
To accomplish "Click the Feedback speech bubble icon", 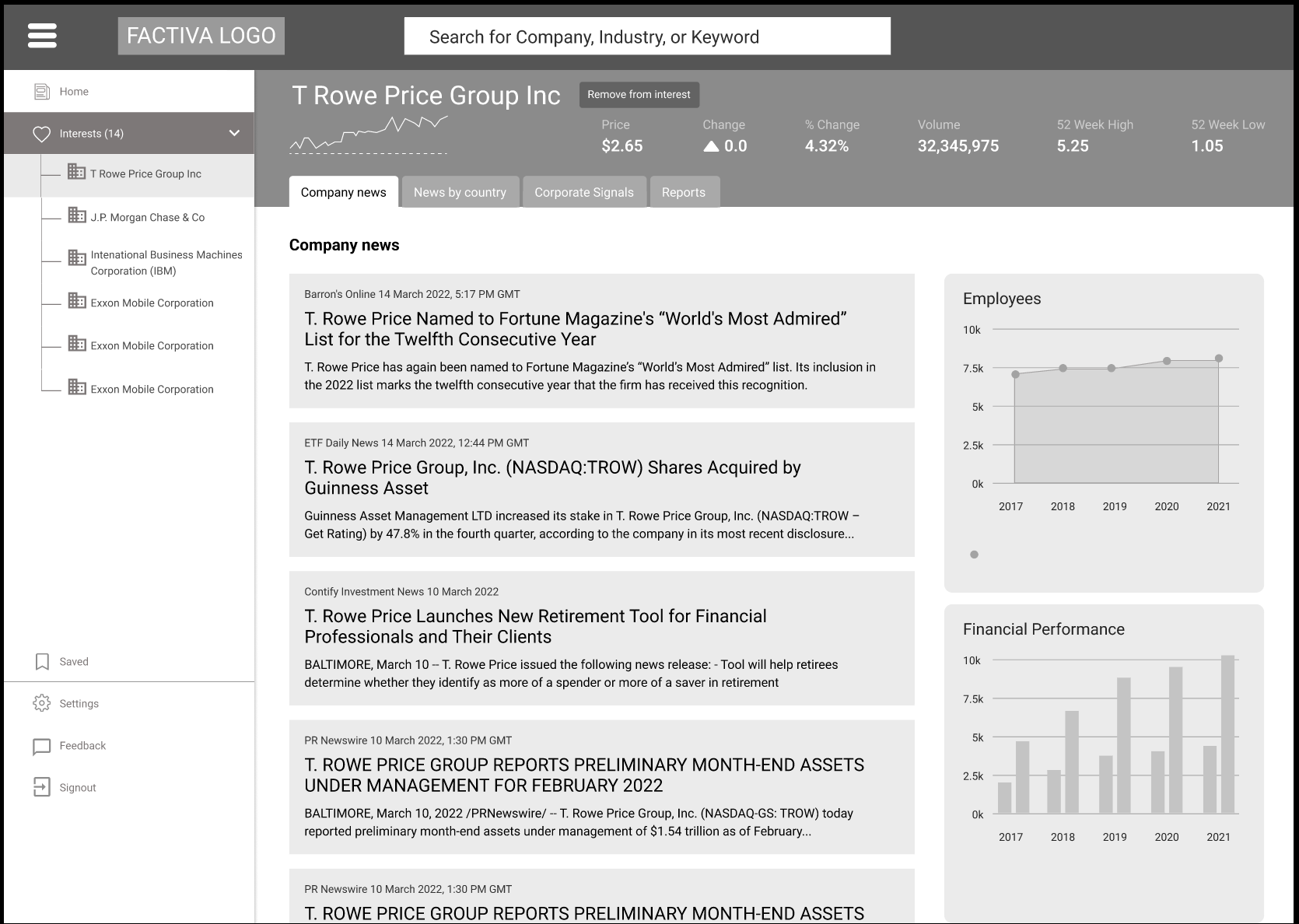I will point(42,747).
